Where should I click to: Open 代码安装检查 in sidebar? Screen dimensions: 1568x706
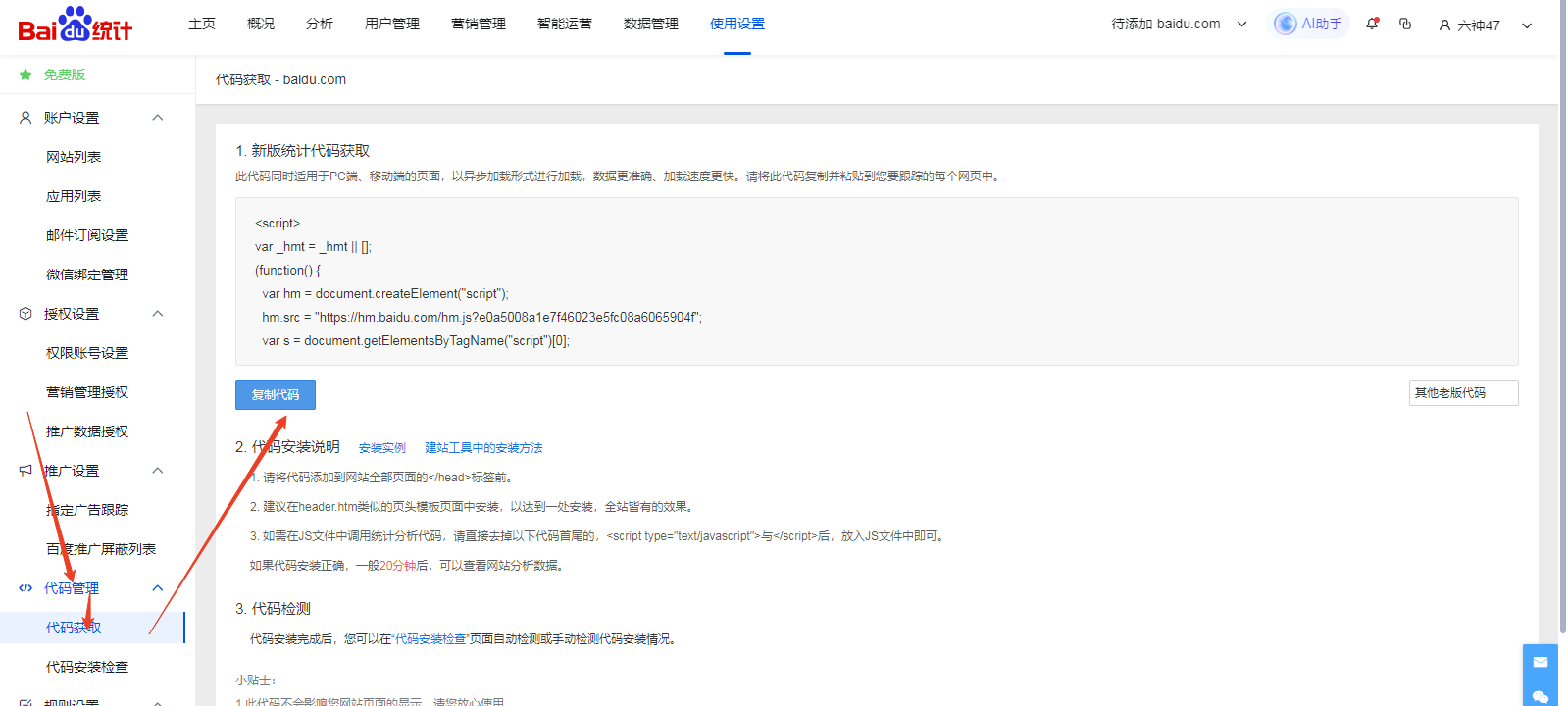coord(87,667)
